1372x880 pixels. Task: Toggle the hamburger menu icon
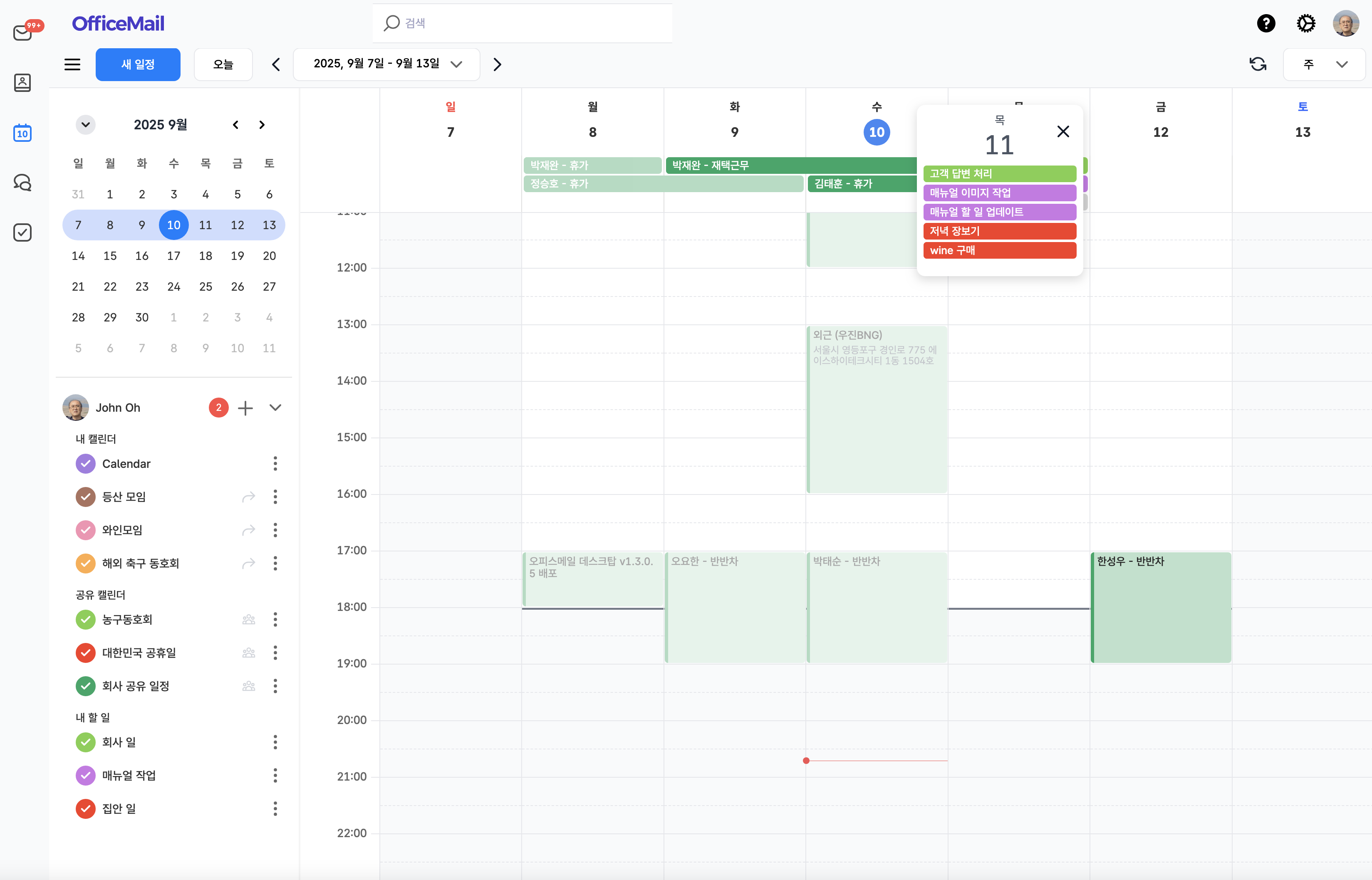(x=72, y=64)
